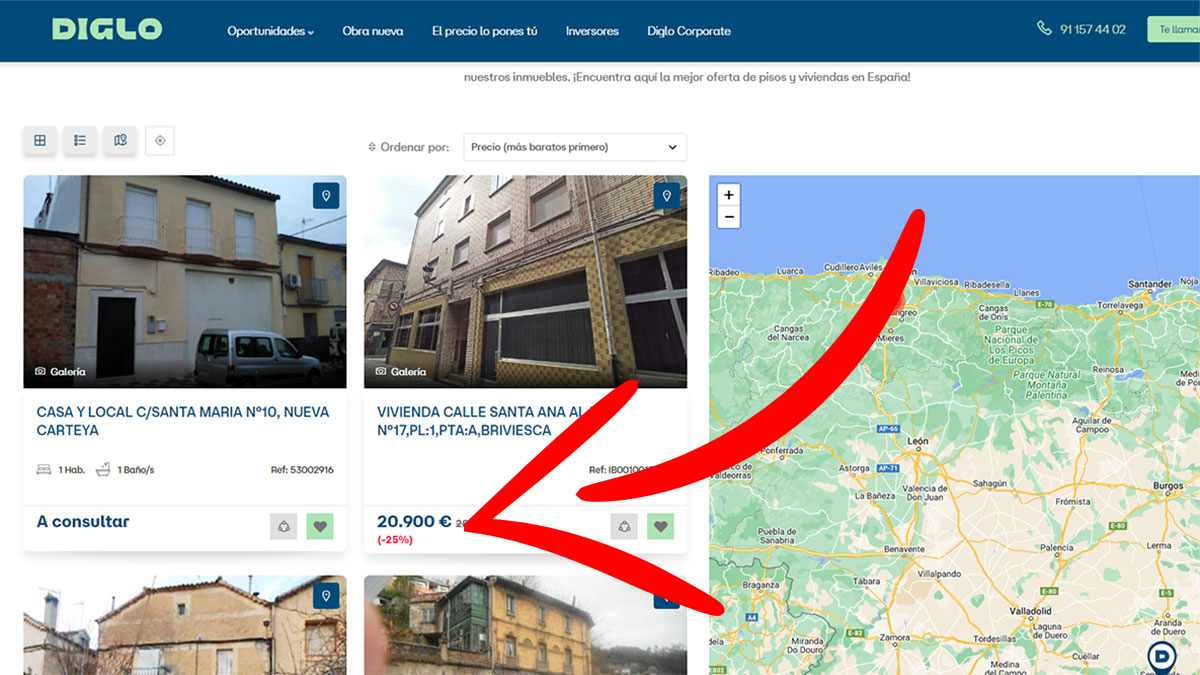The height and width of the screenshot is (675, 1200).
Task: Click compare icon on Briviesca listing
Action: click(x=624, y=526)
